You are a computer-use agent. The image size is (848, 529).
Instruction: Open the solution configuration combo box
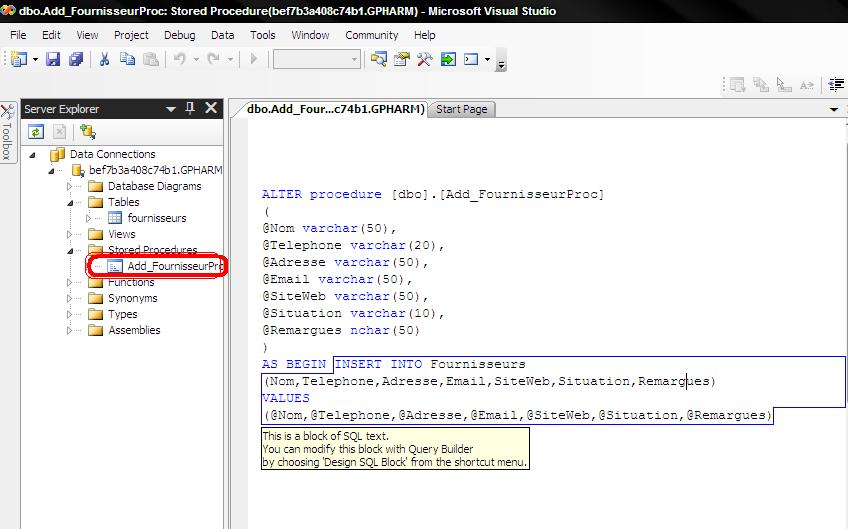tap(316, 59)
